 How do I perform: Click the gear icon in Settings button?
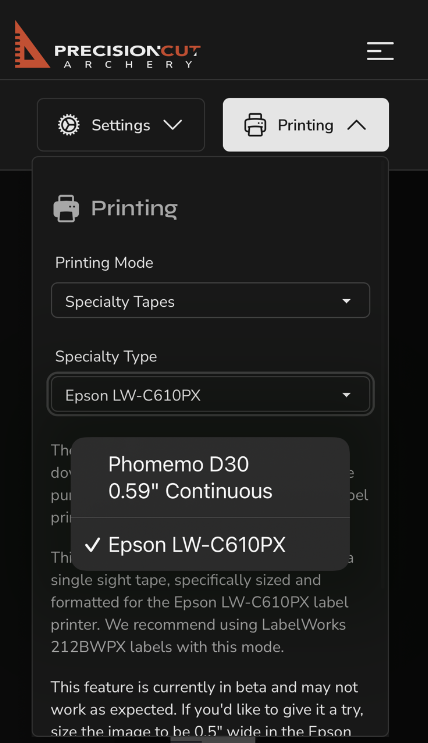69,125
